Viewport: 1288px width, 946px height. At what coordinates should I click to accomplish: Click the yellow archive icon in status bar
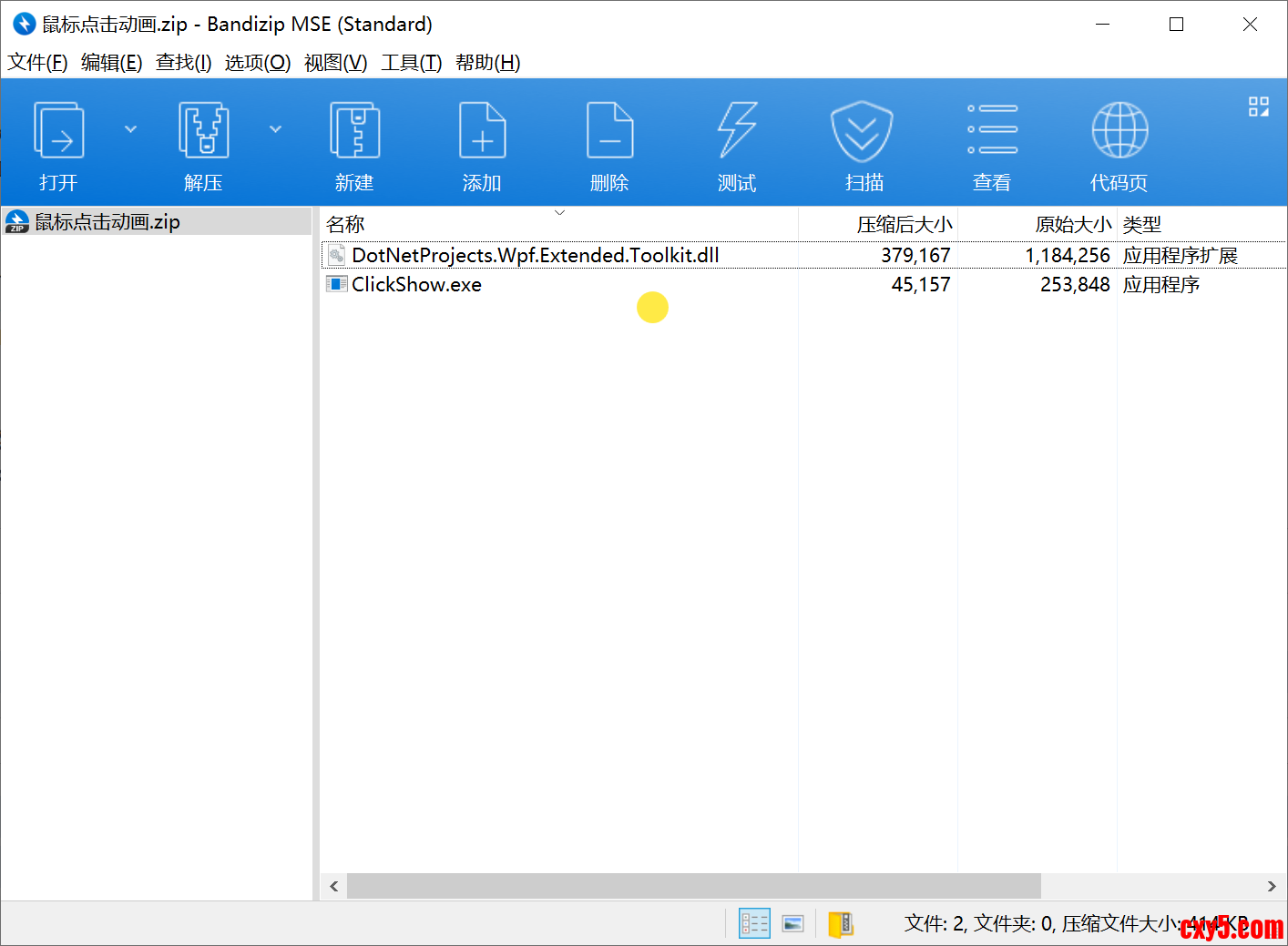(x=840, y=923)
